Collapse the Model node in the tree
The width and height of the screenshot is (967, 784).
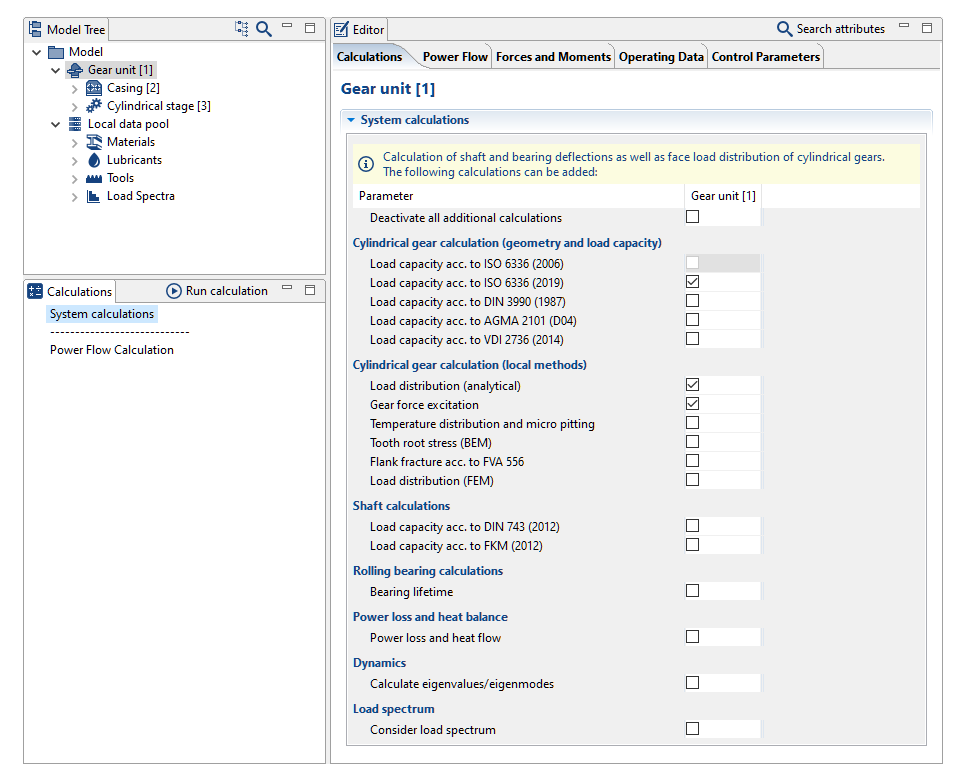36,51
